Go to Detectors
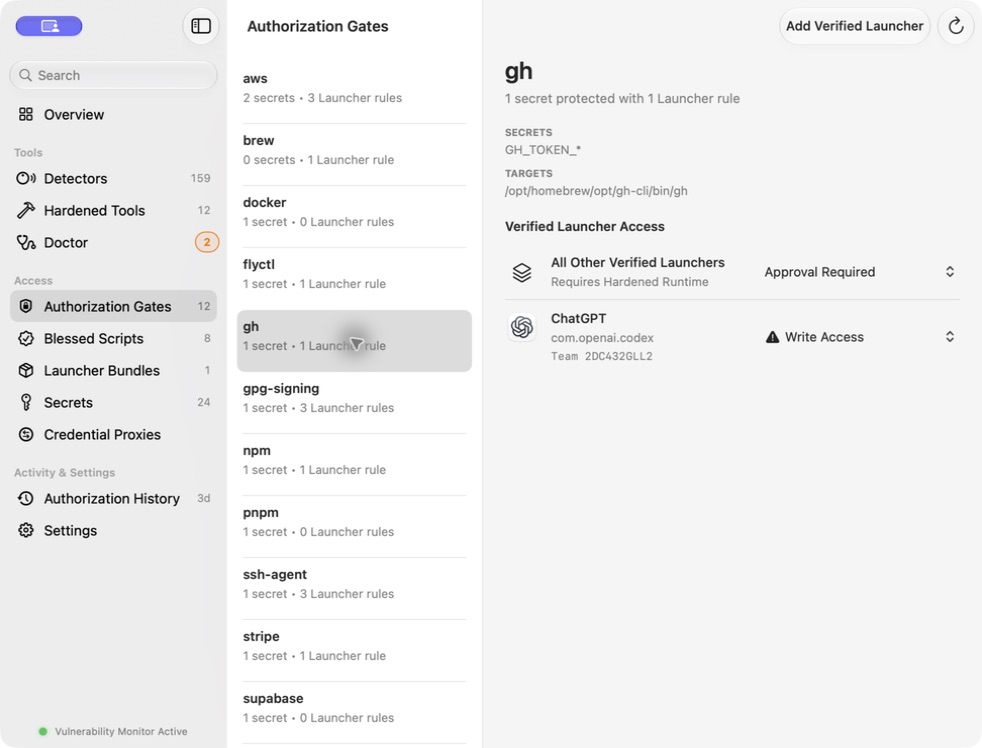 (x=113, y=178)
